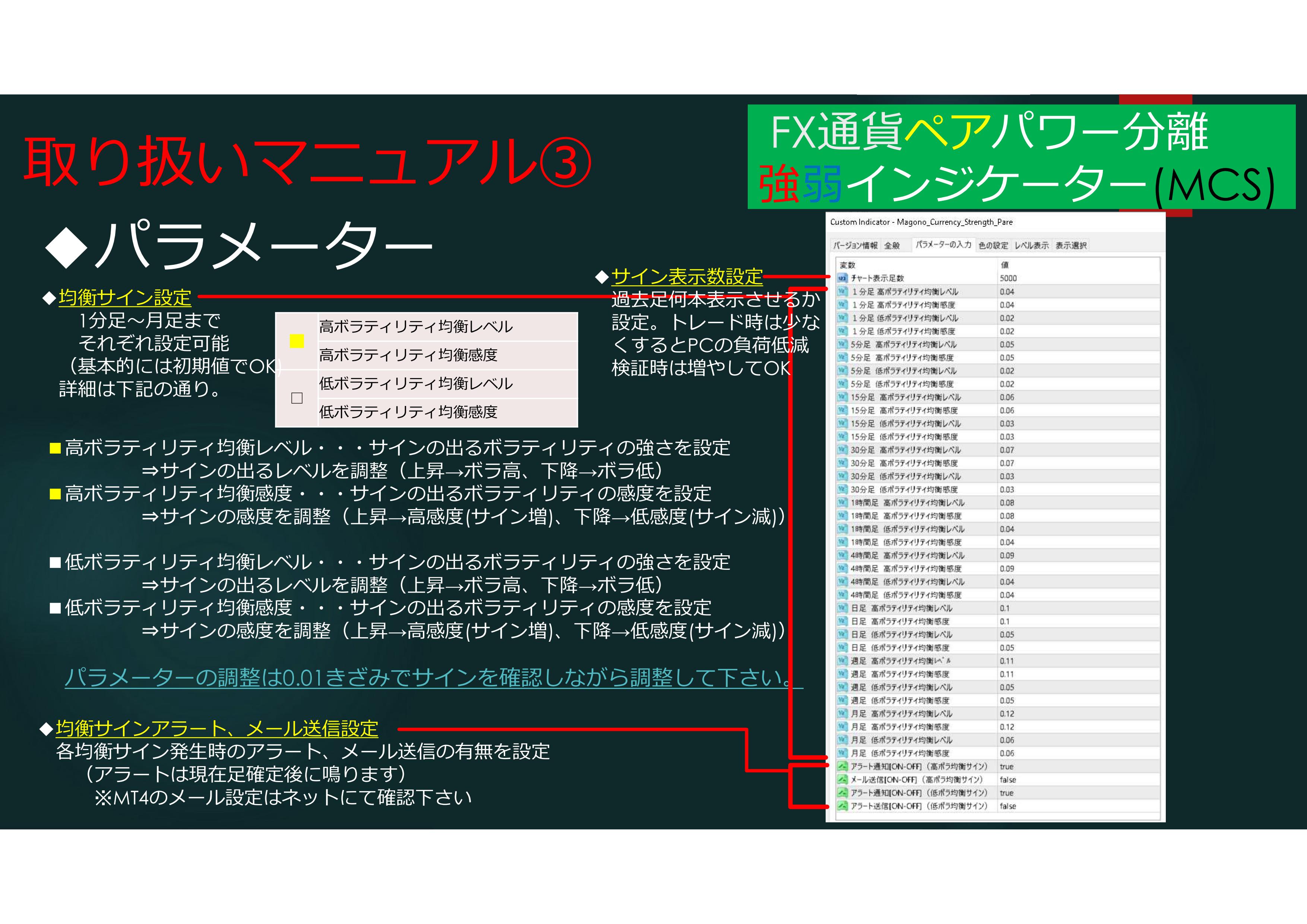Click the integer icon beside チャート表示足数
1307x924 pixels.
point(842,278)
